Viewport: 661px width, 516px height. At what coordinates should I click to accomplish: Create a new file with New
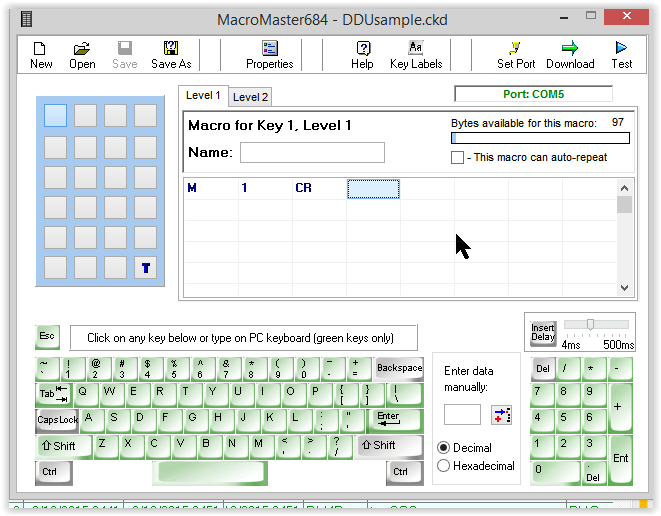point(40,55)
